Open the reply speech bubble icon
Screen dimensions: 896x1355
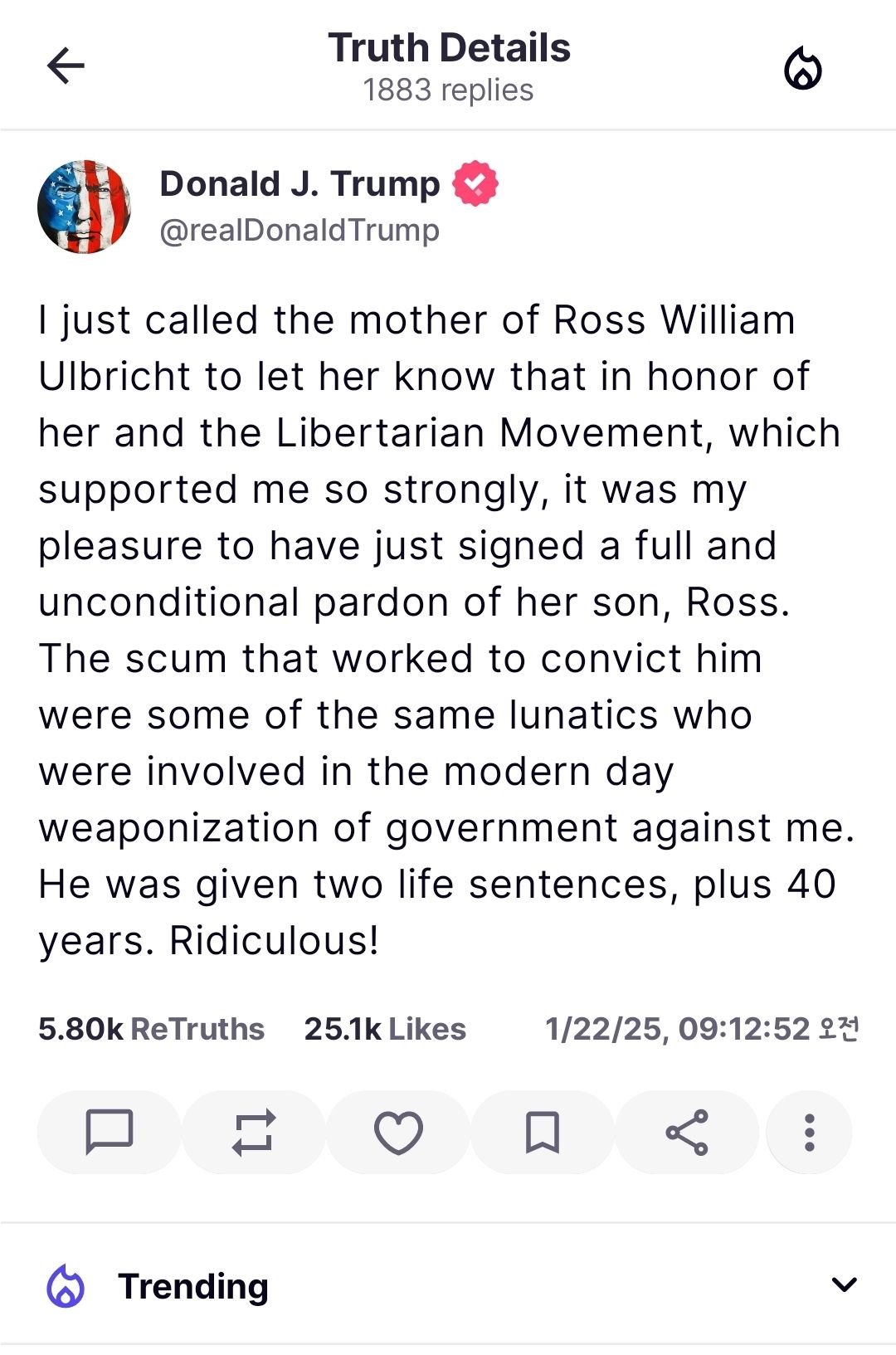coord(110,1132)
